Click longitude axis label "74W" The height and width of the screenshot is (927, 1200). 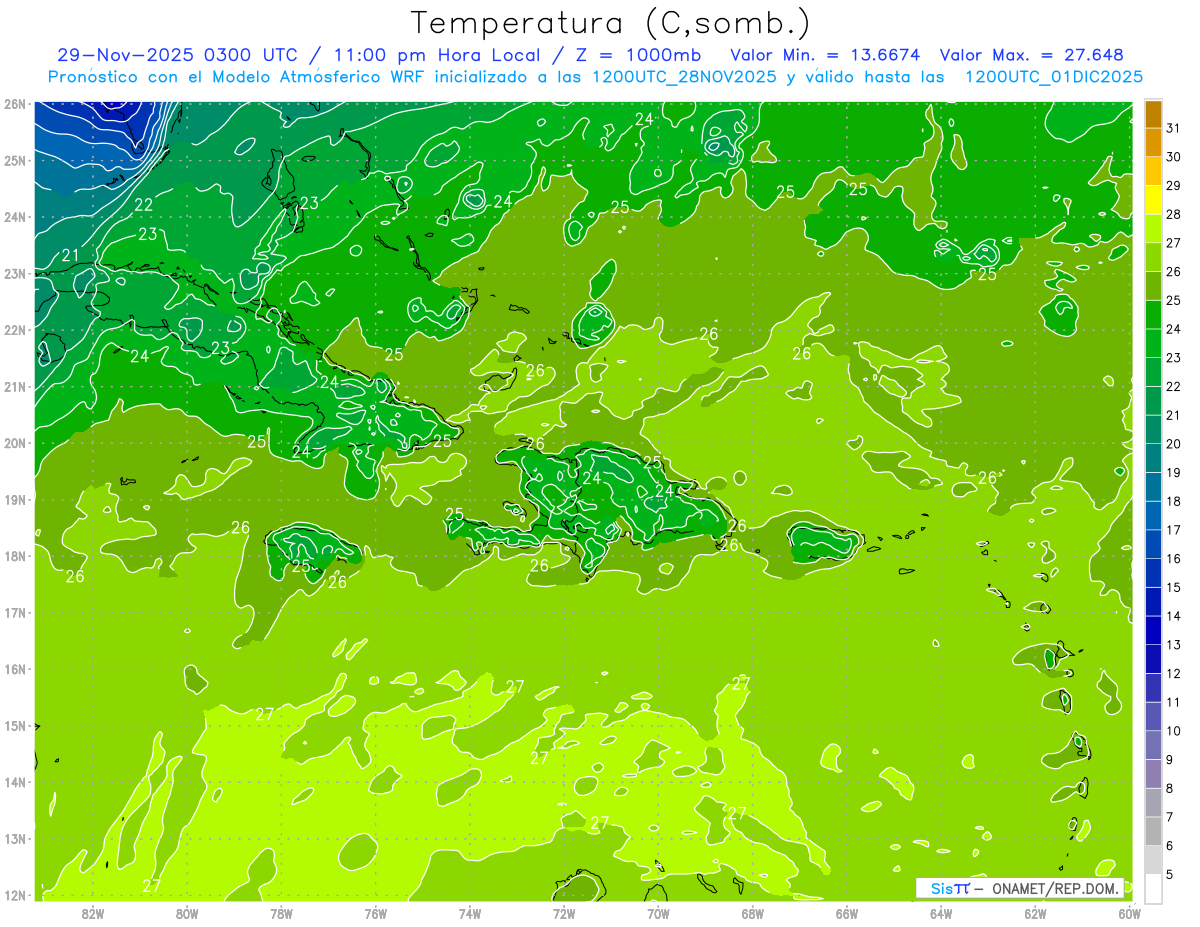tap(470, 913)
